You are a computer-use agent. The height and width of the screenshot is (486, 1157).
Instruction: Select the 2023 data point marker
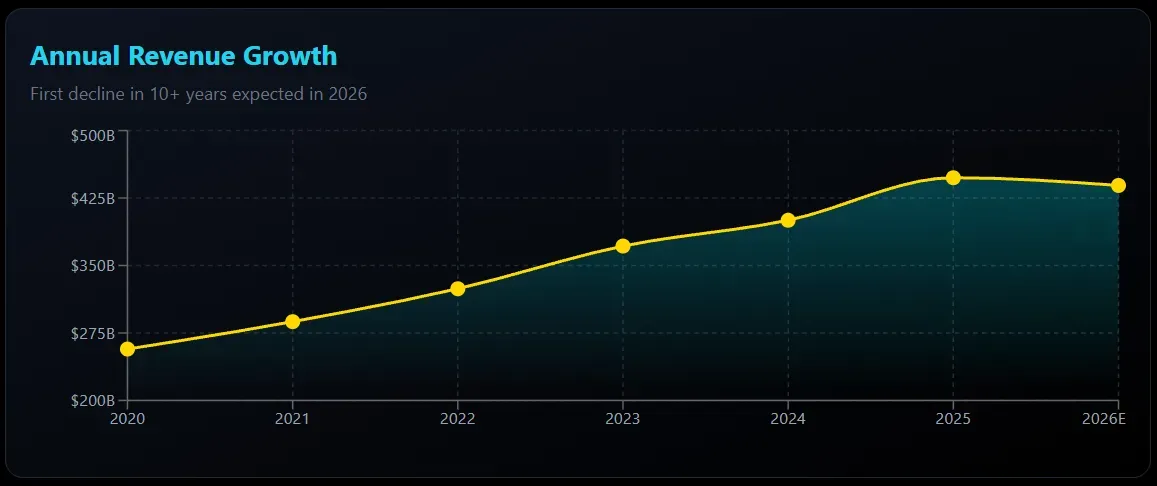[x=623, y=246]
